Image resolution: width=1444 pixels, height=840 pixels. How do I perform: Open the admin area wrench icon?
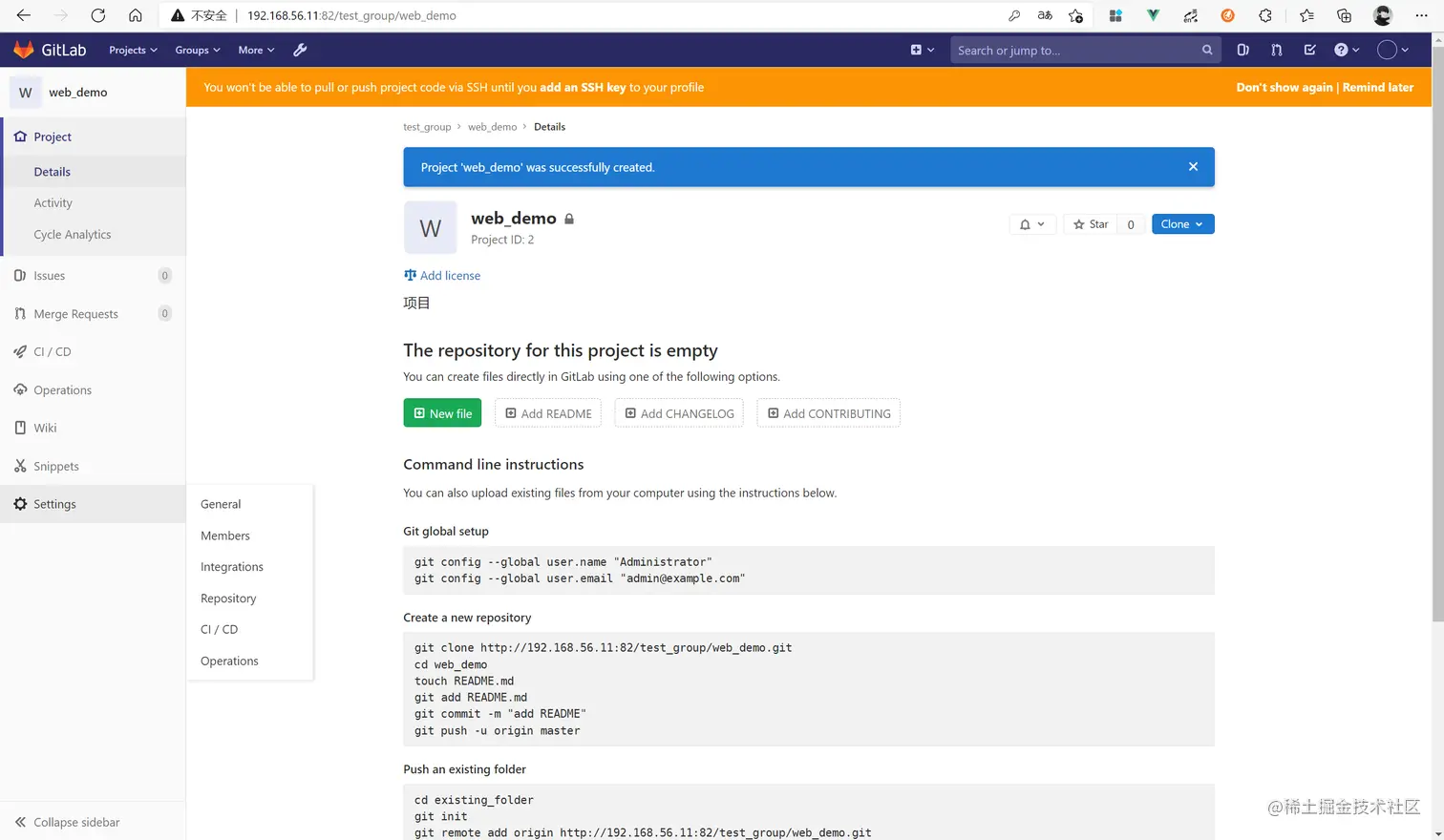coord(300,50)
